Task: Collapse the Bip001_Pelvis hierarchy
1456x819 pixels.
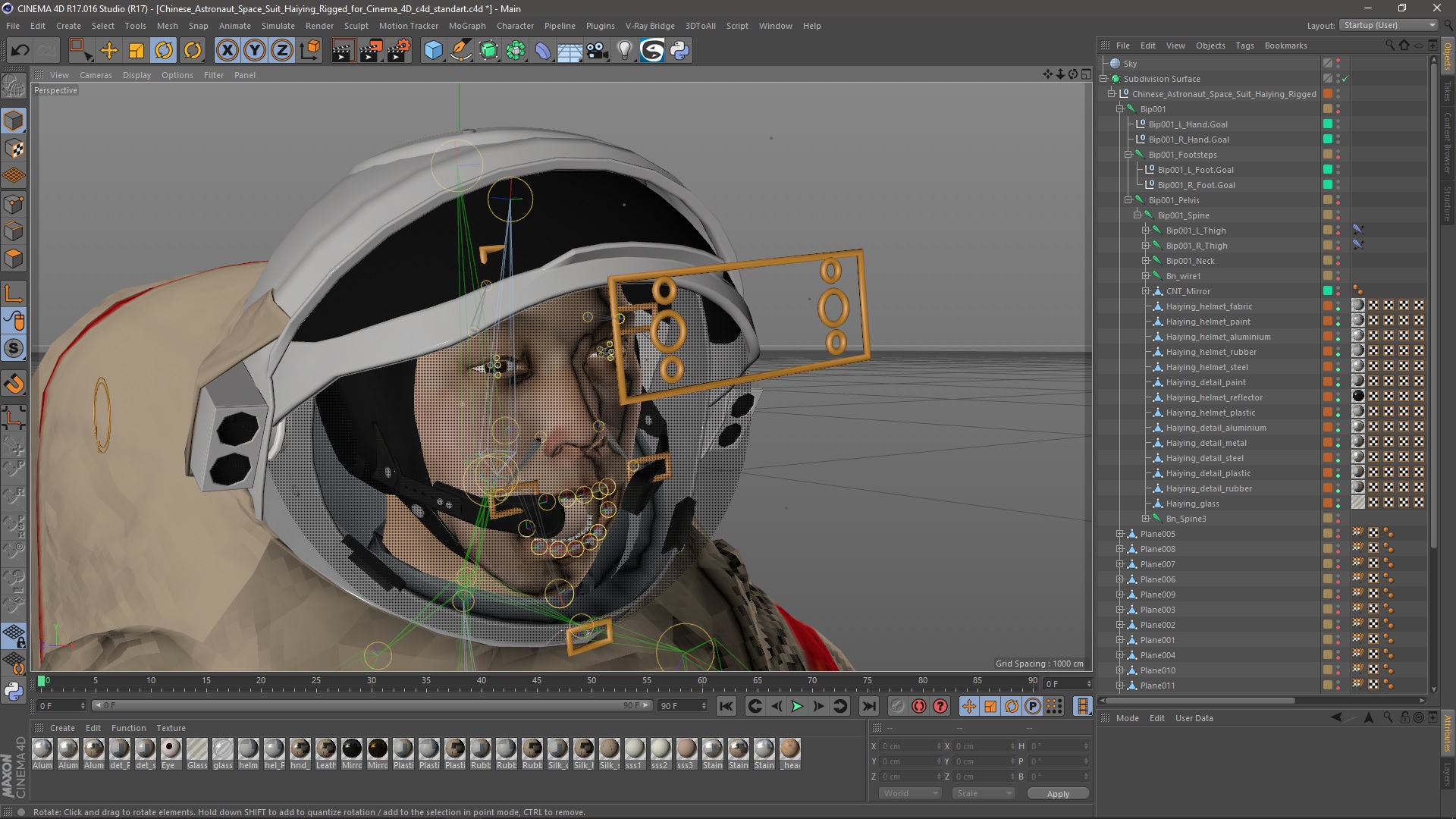Action: [x=1128, y=200]
